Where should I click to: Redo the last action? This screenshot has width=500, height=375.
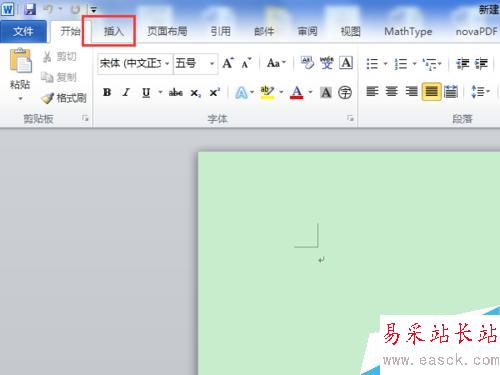[76, 9]
